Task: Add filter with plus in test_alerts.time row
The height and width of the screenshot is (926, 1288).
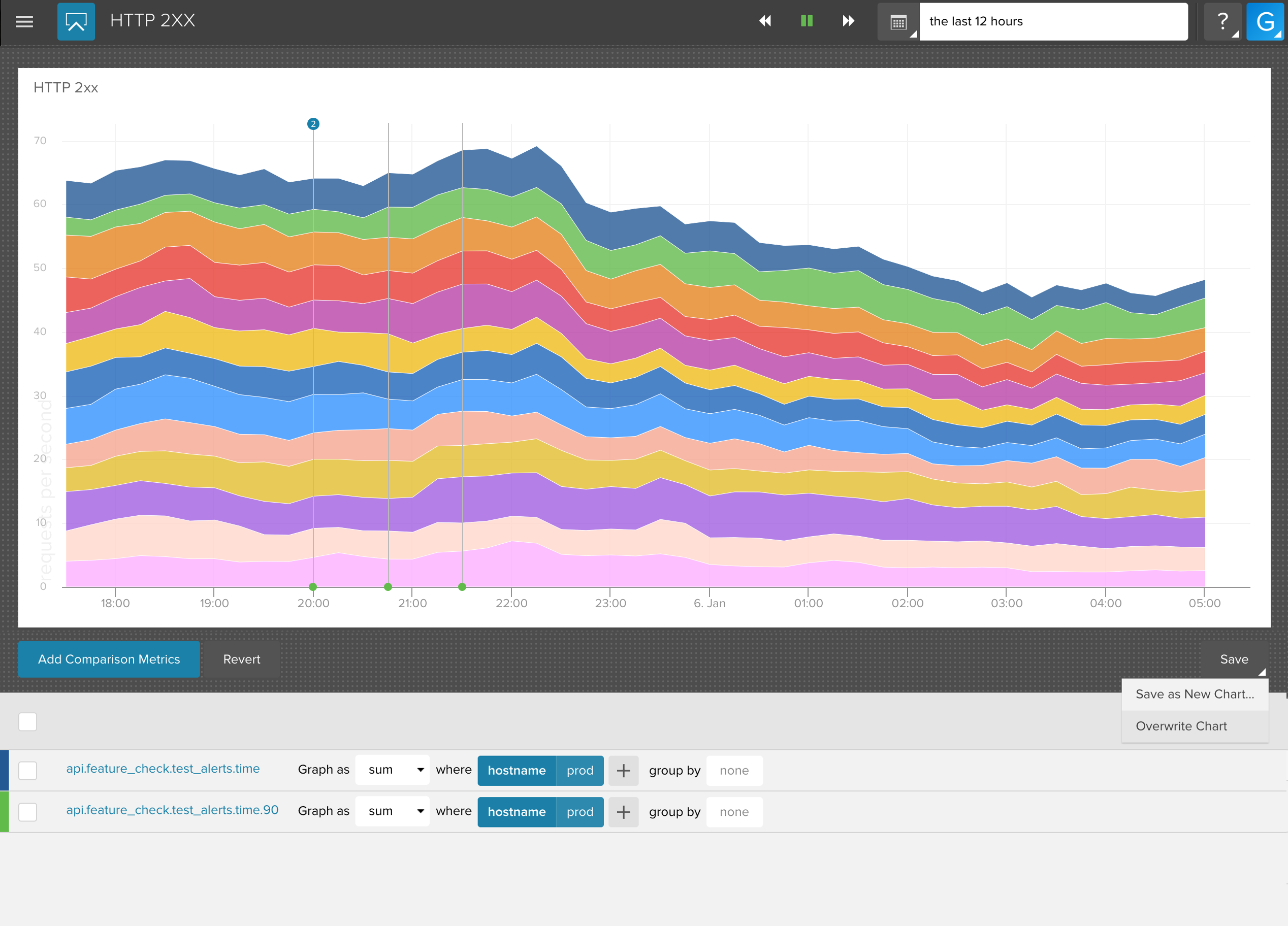Action: [624, 771]
